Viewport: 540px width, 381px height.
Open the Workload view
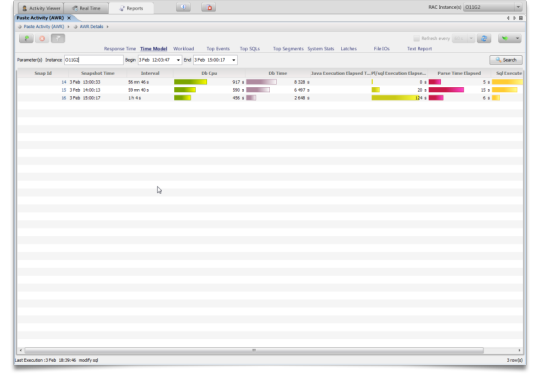(x=184, y=49)
